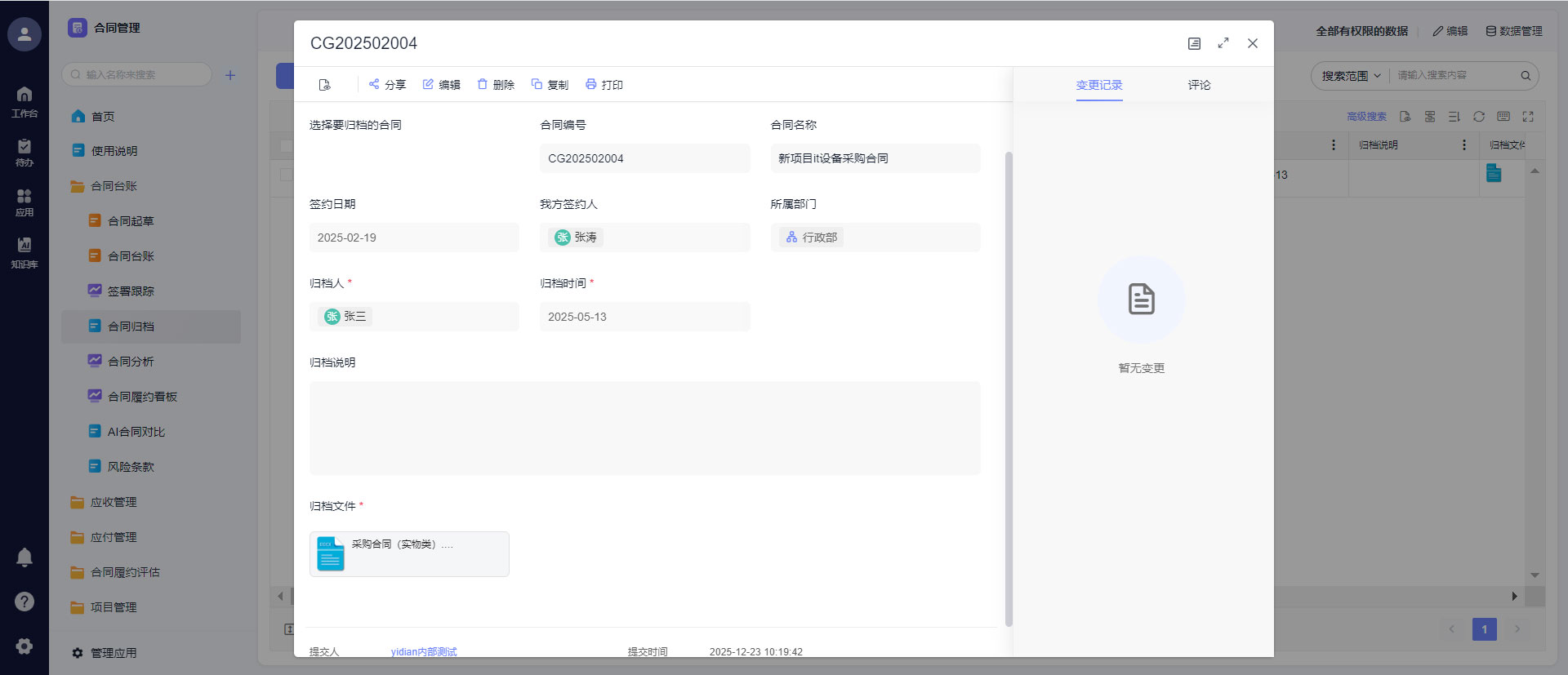
Task: Toggle the side panel layout icon in dialog header
Action: (1194, 43)
